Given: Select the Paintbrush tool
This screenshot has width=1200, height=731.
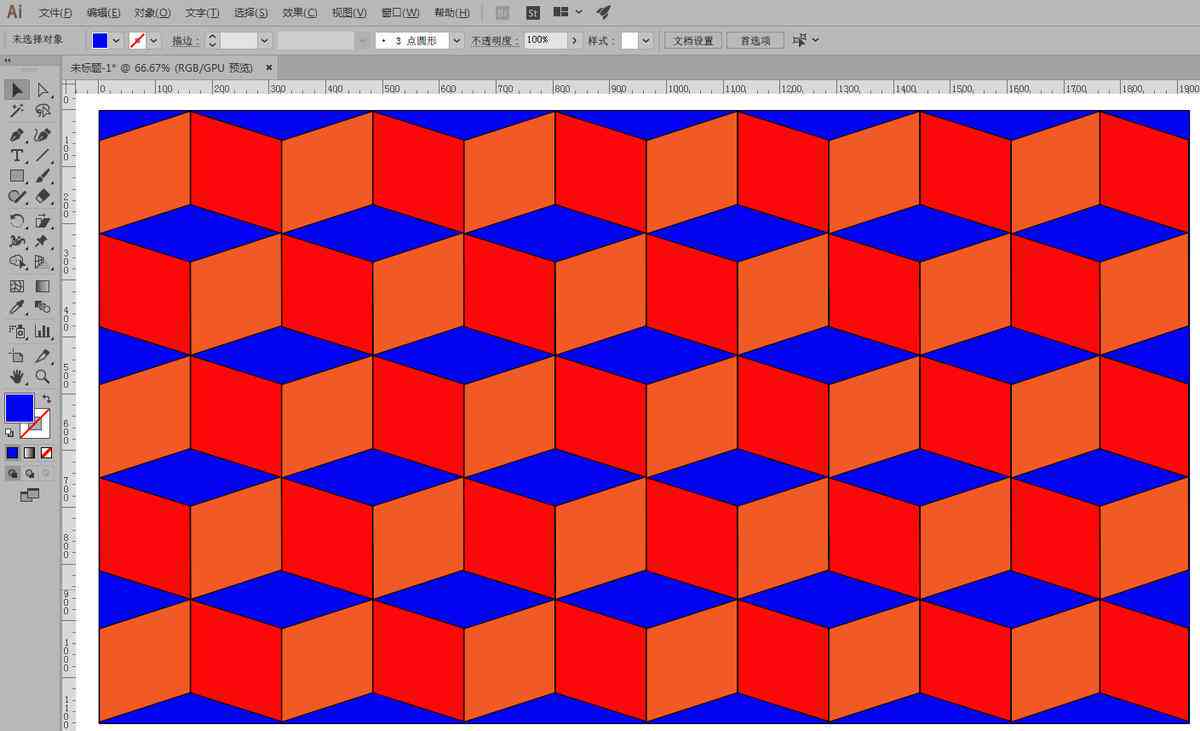Looking at the screenshot, I should (x=43, y=176).
